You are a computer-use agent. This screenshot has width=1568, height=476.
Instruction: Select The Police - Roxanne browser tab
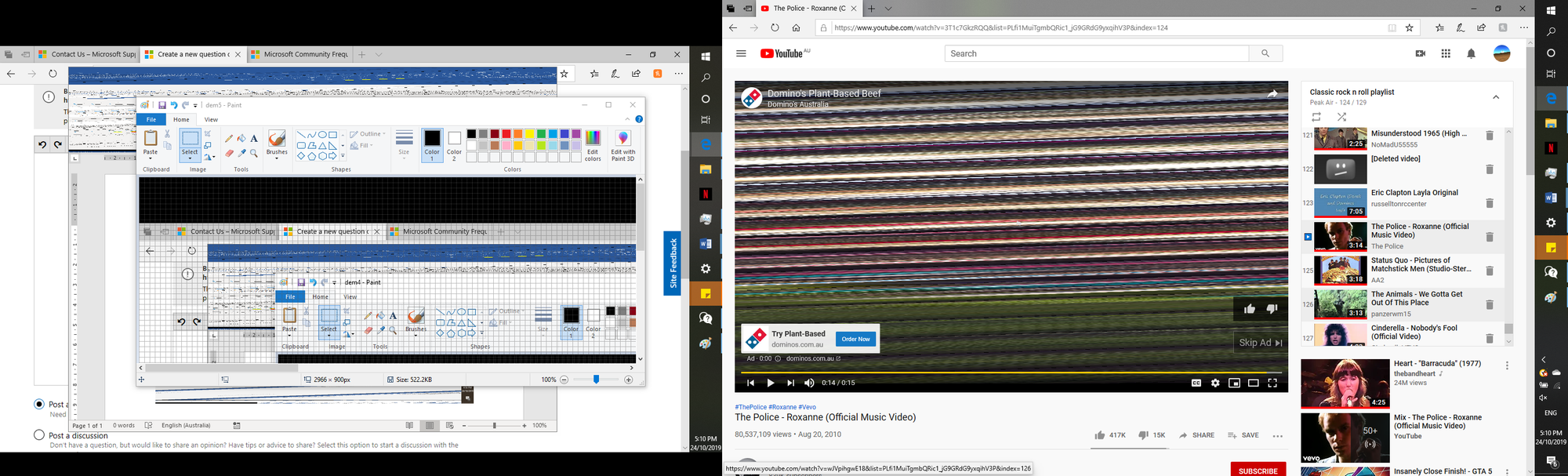point(808,9)
